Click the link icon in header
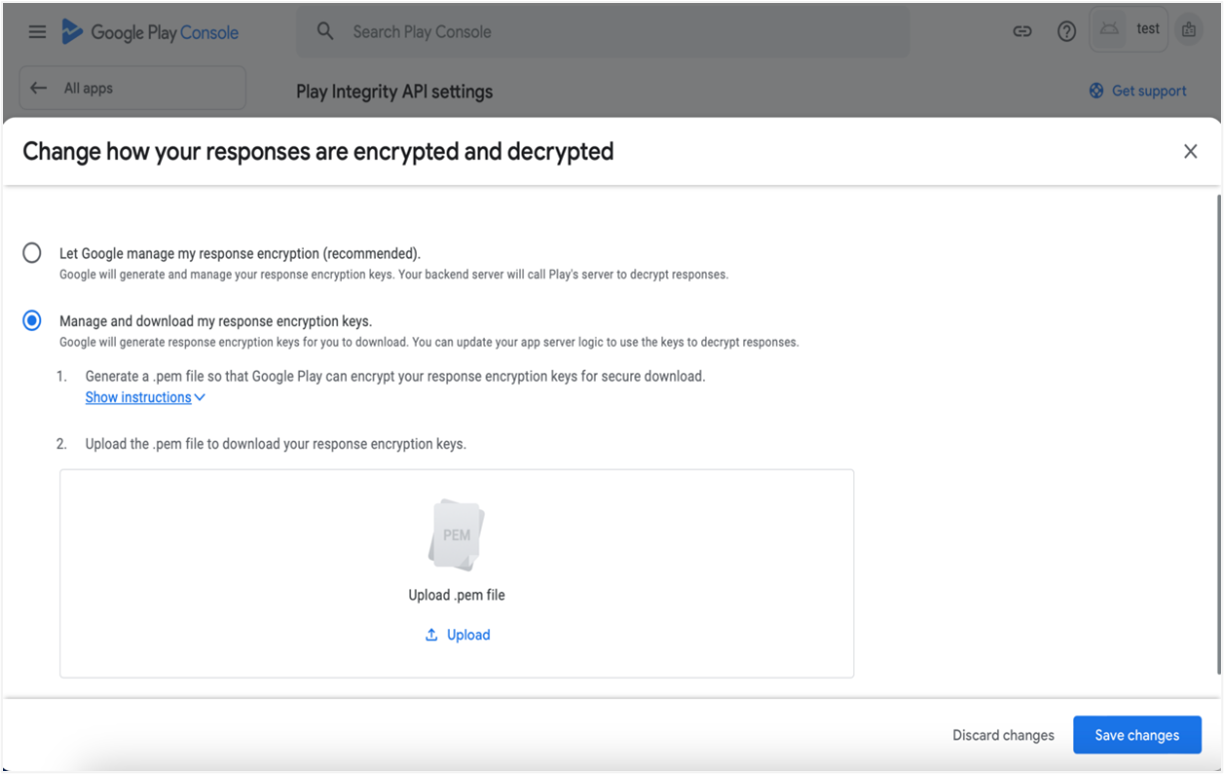Screen dimensions: 1224x774 1022,32
